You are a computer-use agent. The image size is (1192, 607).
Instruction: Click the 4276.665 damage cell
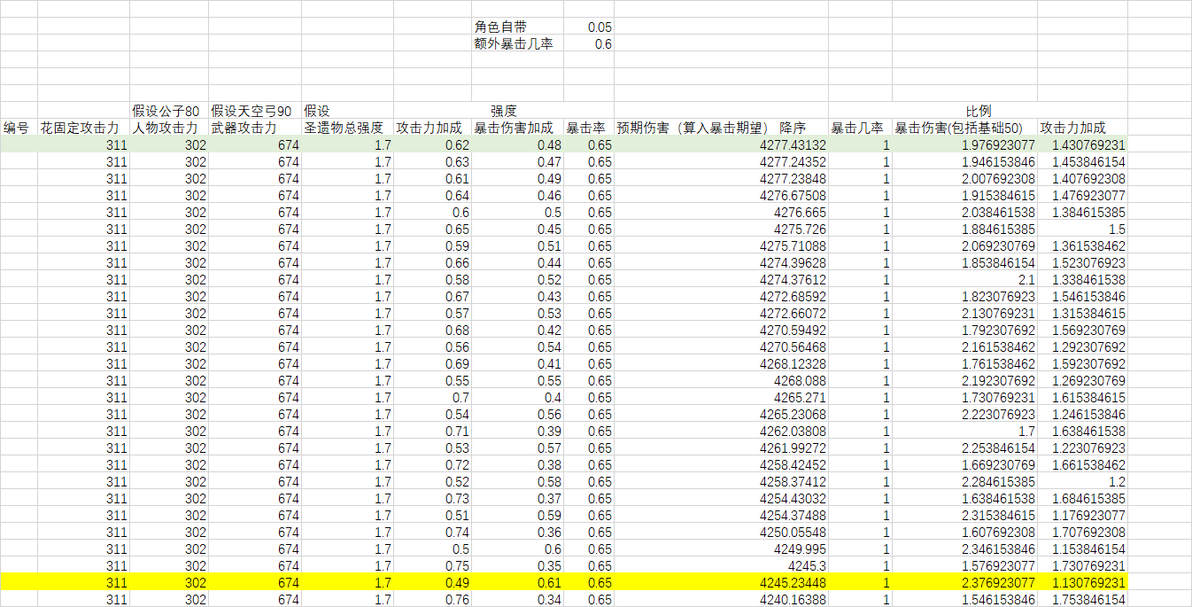coord(721,211)
